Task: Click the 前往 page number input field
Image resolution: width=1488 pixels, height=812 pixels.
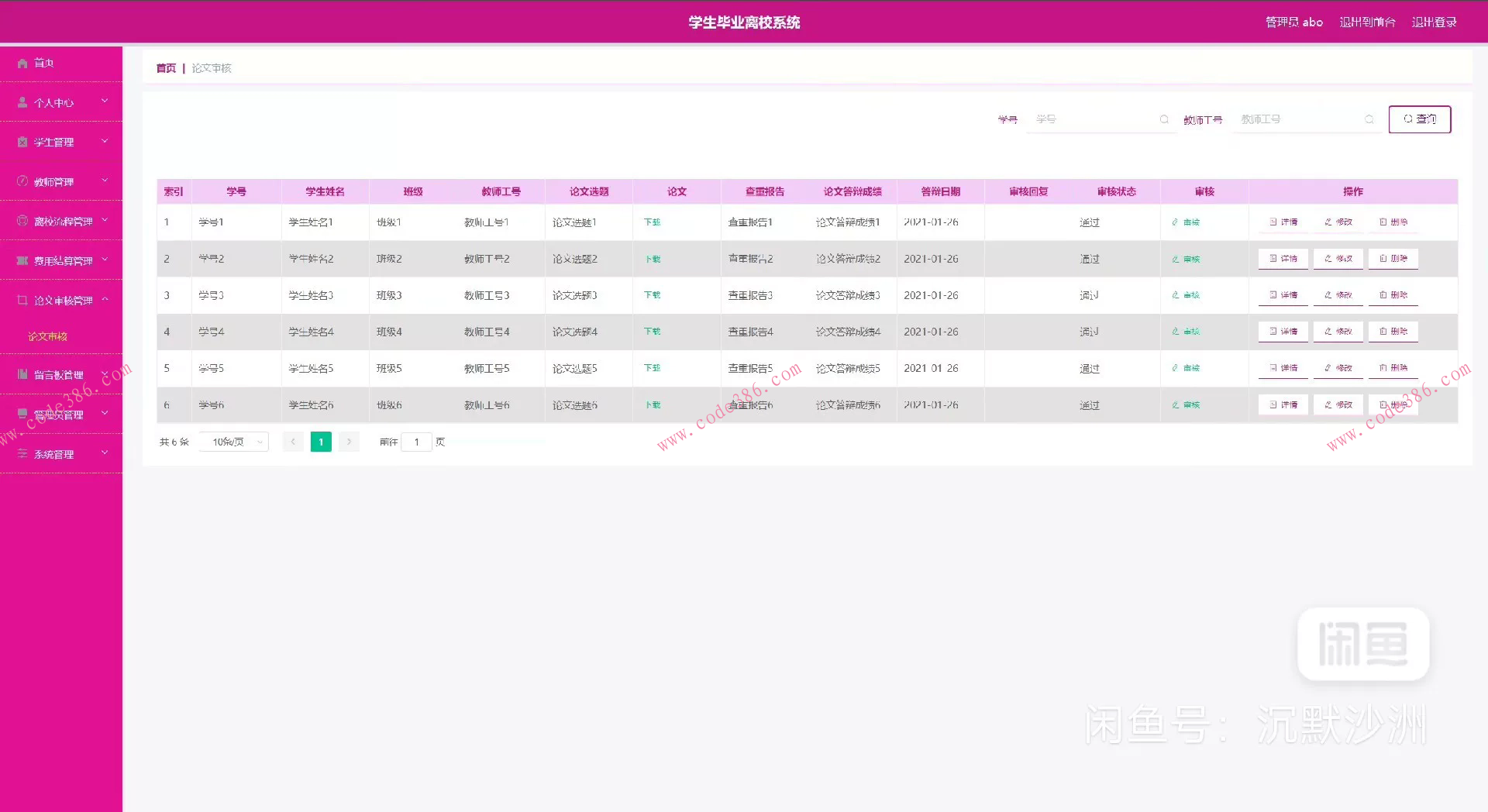Action: [x=416, y=442]
